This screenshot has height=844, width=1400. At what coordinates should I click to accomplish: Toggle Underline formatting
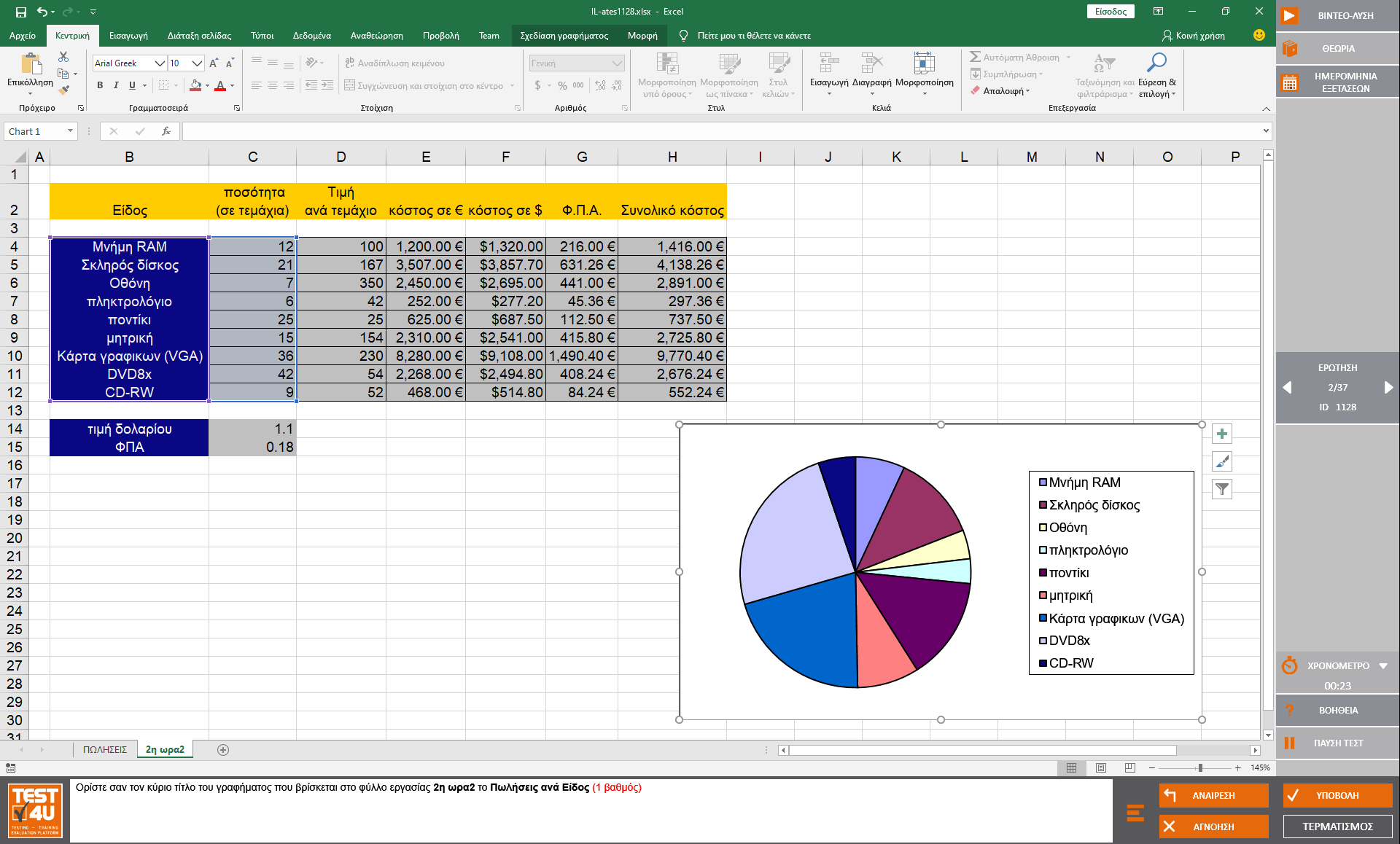point(132,85)
